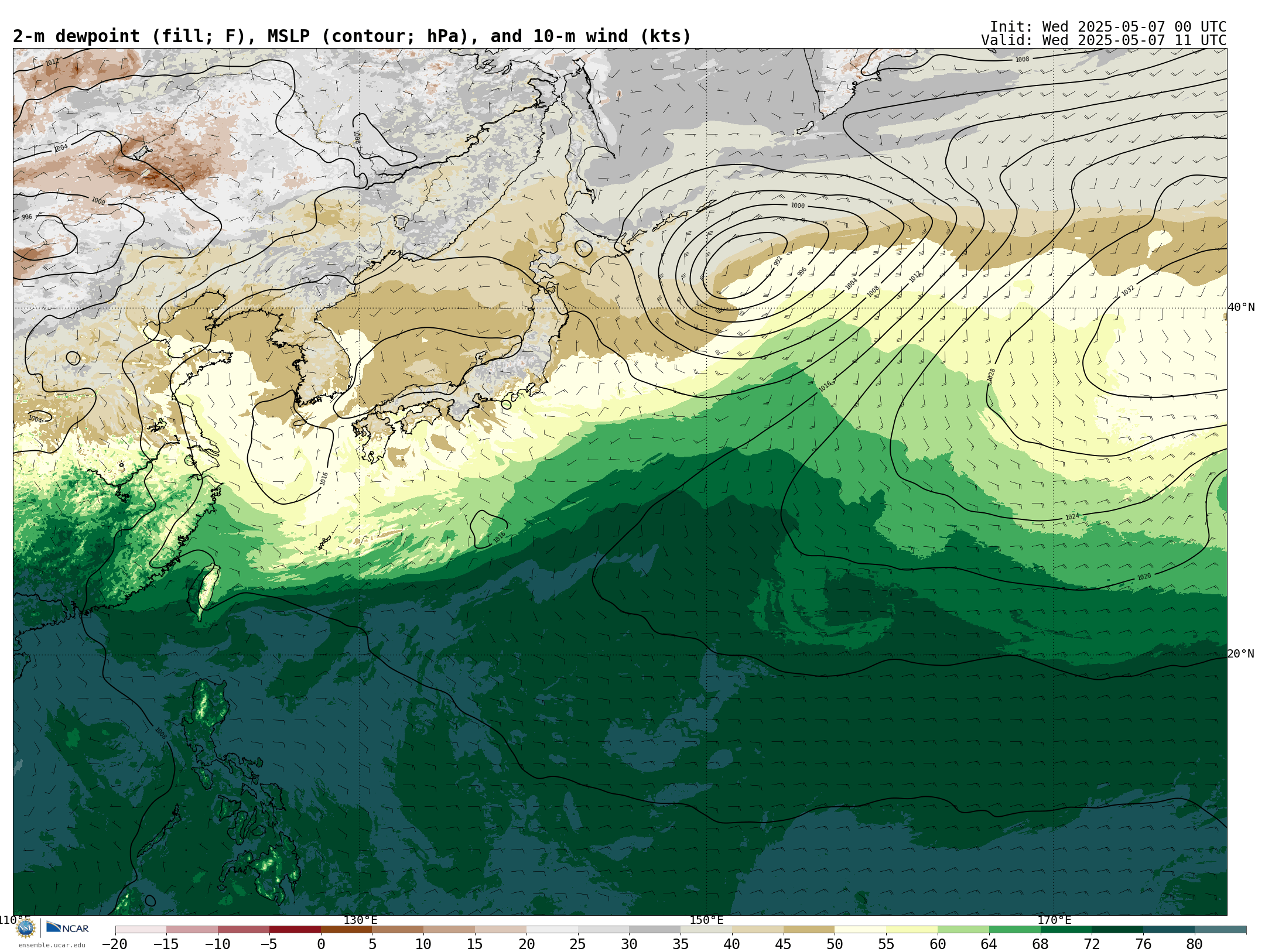1265x952 pixels.
Task: Click the NSF logo emblem
Action: [26, 928]
